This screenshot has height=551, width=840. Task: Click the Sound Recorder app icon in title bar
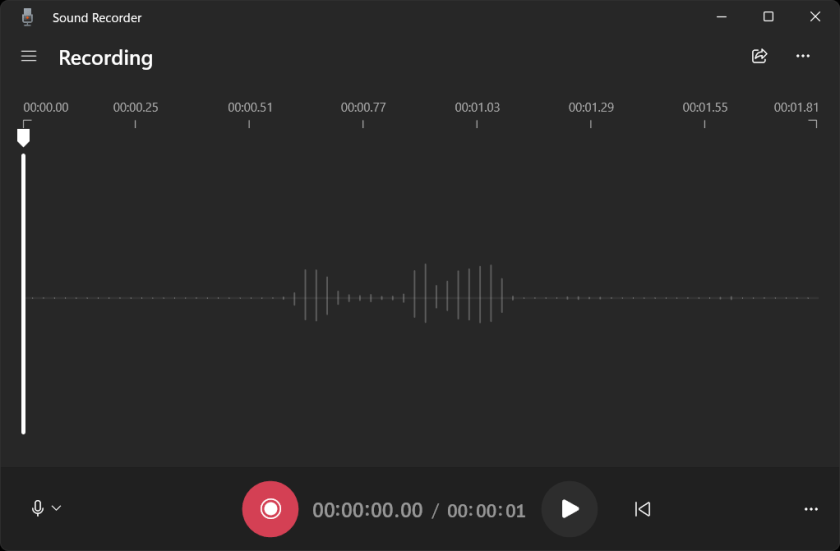click(27, 17)
